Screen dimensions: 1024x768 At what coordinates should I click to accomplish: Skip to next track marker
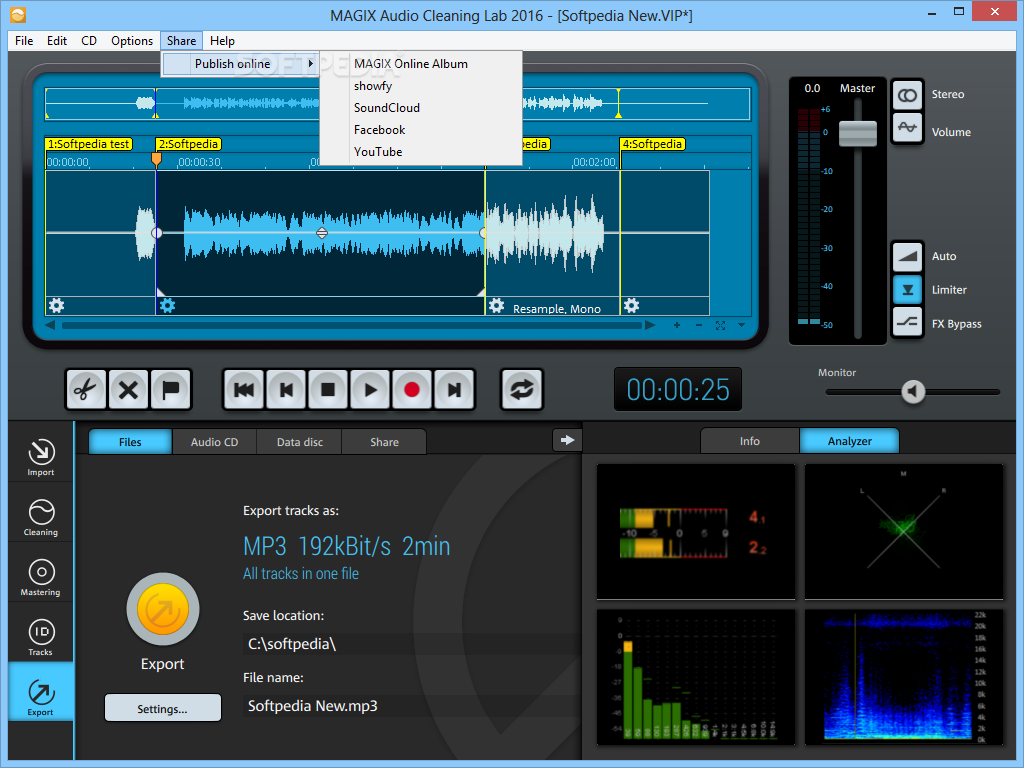point(454,390)
